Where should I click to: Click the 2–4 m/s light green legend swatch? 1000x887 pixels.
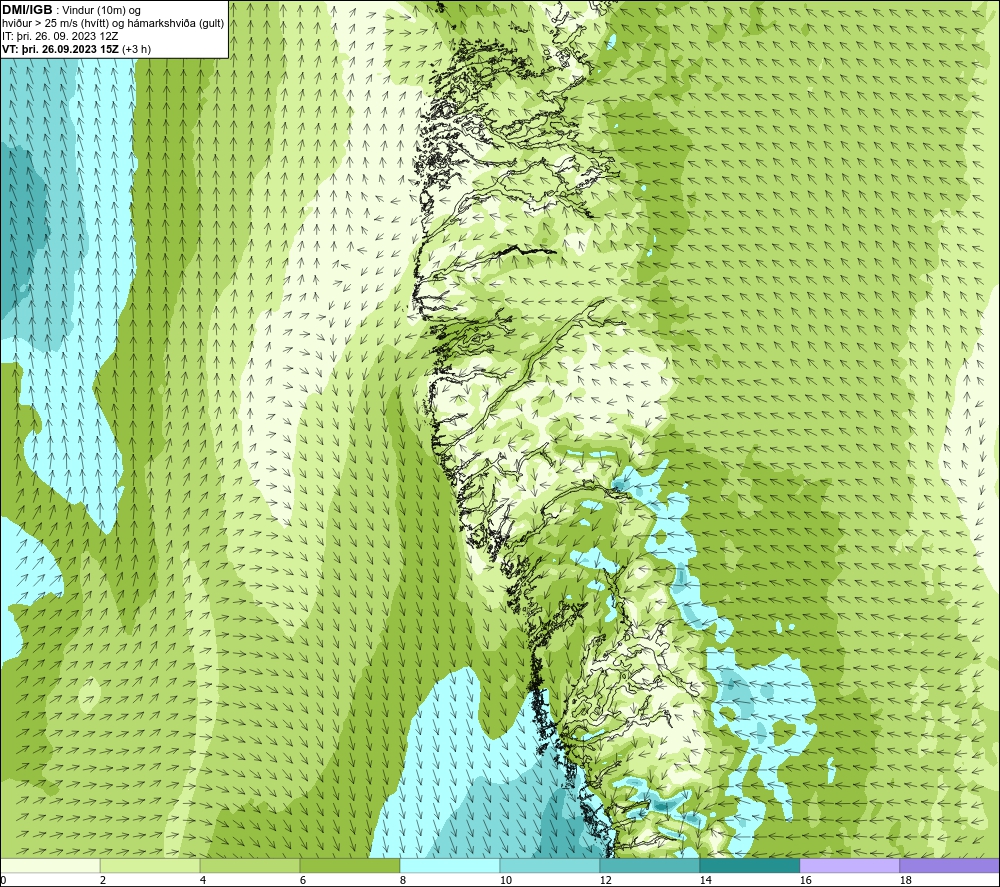tap(150, 865)
